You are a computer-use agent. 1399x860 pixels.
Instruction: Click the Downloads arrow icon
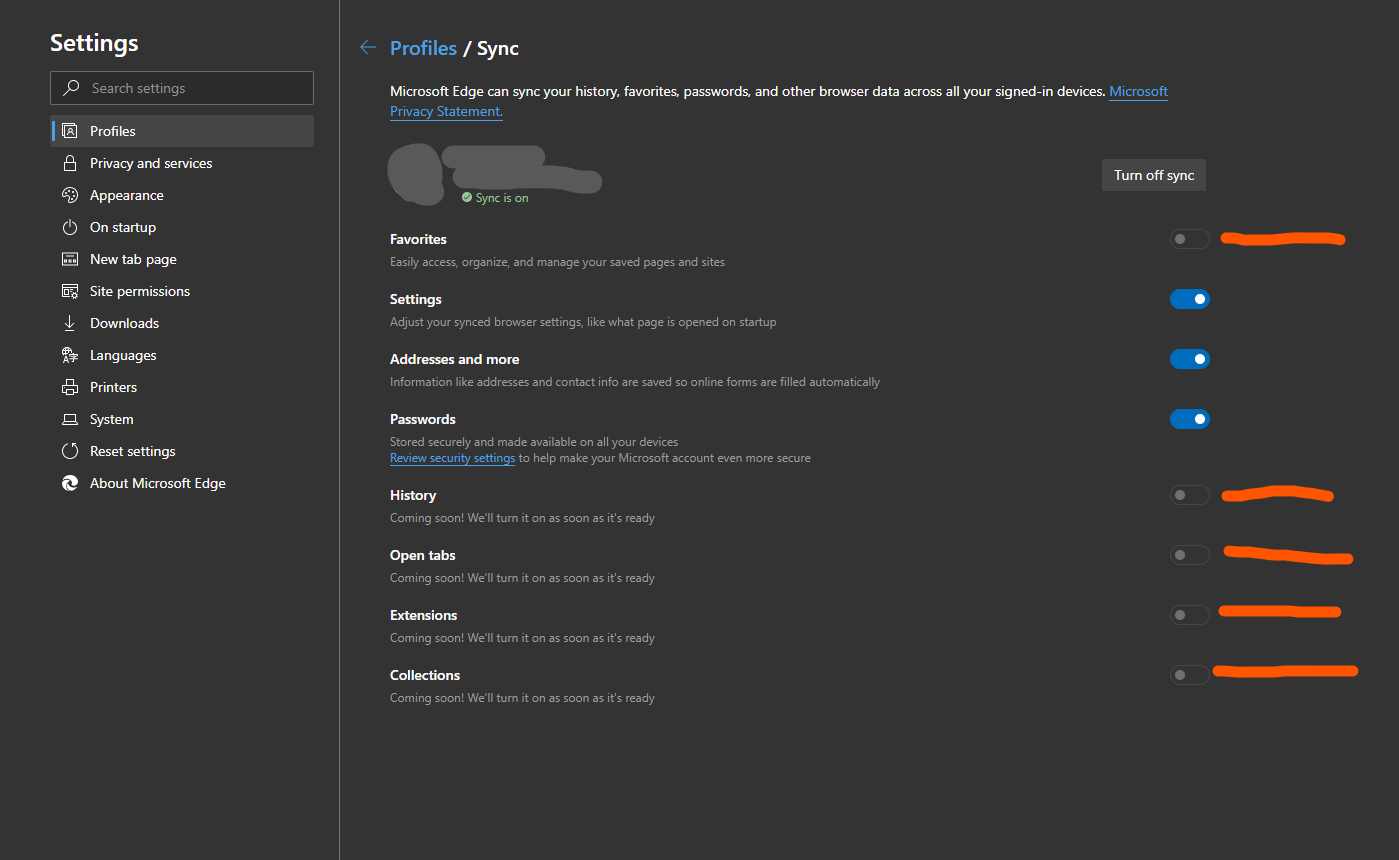coord(70,323)
